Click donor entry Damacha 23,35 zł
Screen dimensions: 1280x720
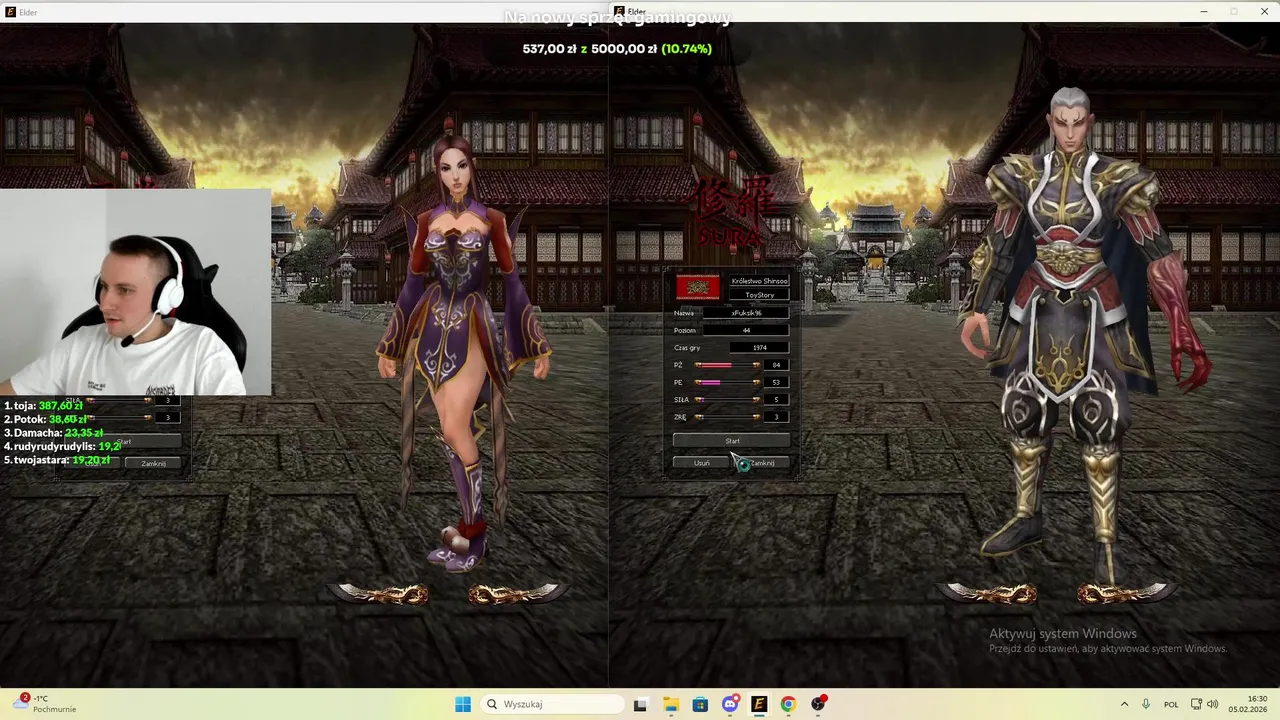coord(53,433)
